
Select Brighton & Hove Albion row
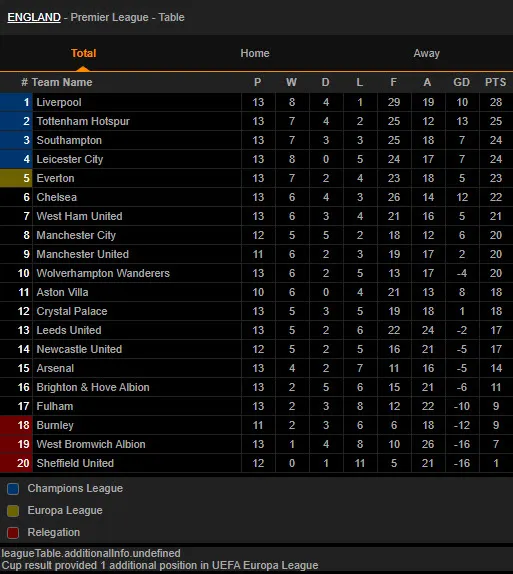(256, 387)
